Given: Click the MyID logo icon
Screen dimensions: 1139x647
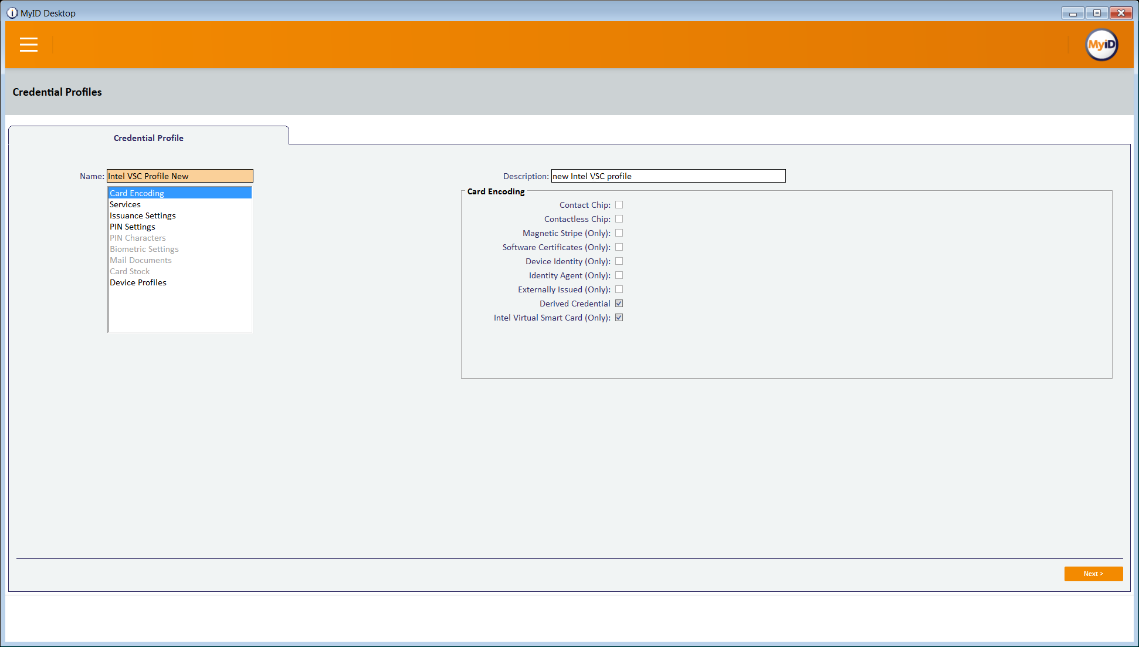Looking at the screenshot, I should tap(1101, 45).
